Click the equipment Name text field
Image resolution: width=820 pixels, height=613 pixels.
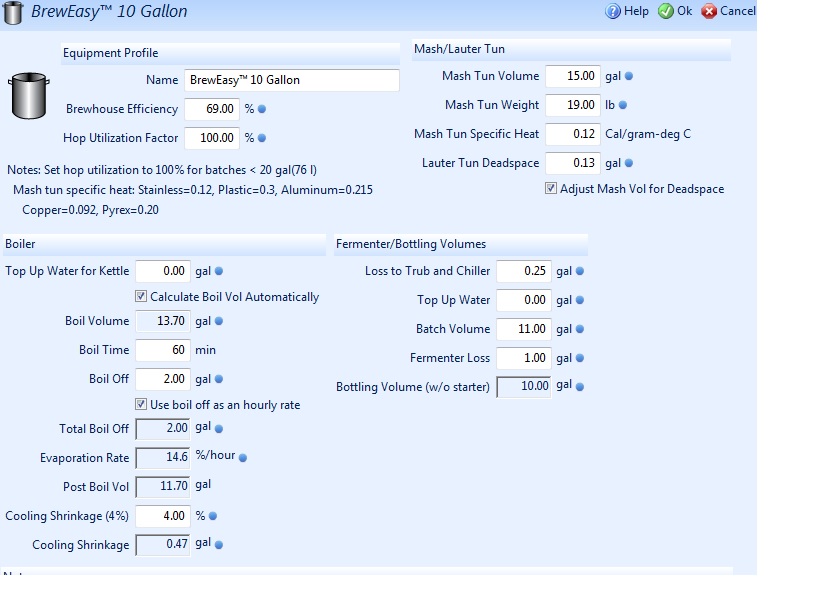[x=292, y=80]
